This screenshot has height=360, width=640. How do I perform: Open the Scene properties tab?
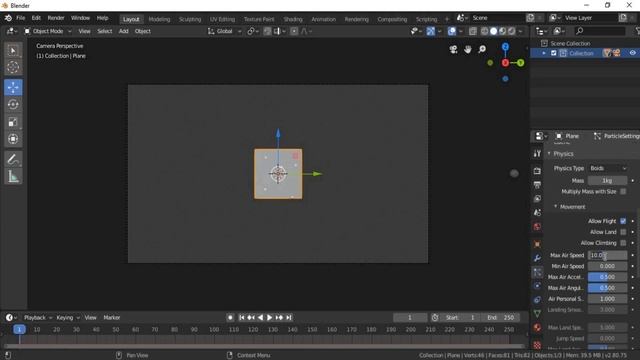[537, 213]
